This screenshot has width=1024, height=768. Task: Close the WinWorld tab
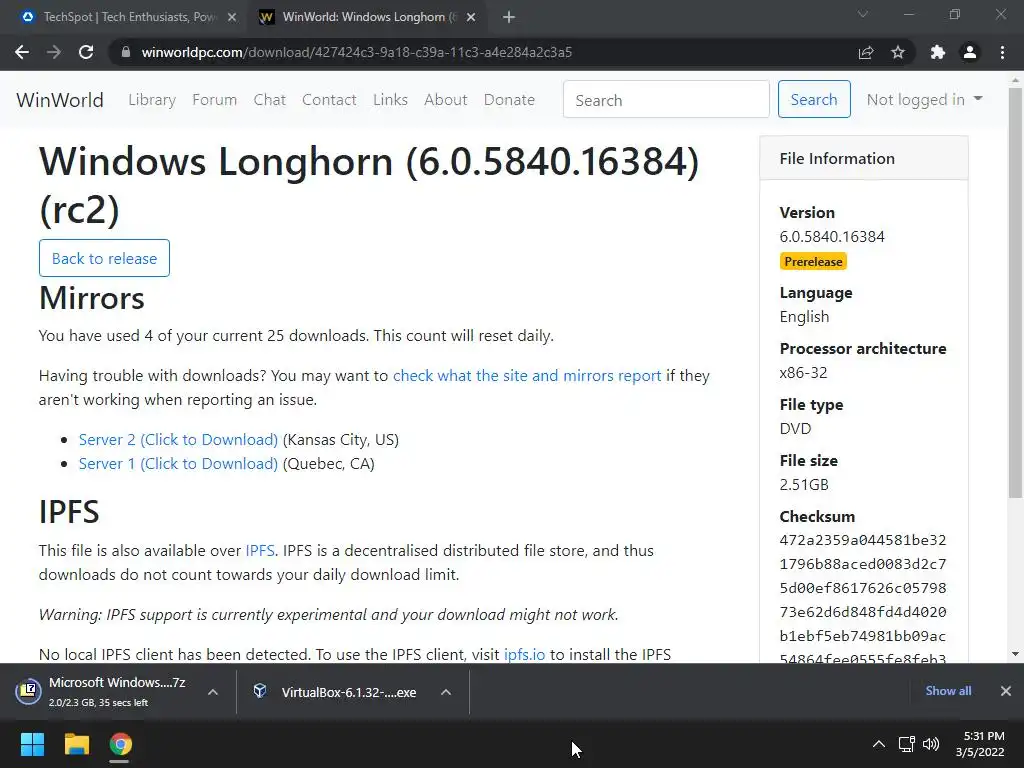click(x=471, y=17)
